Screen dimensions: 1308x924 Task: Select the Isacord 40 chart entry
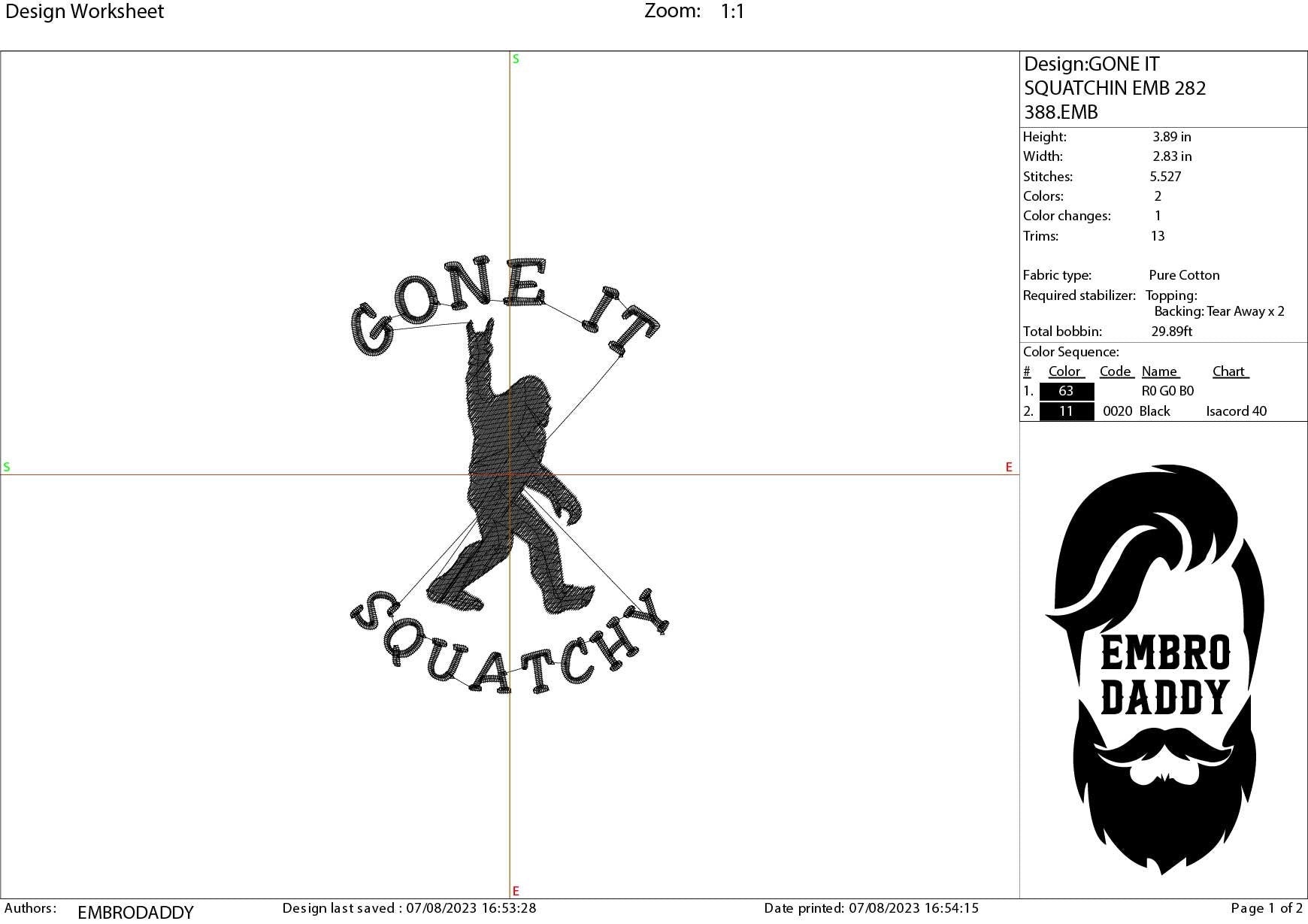tap(1237, 411)
